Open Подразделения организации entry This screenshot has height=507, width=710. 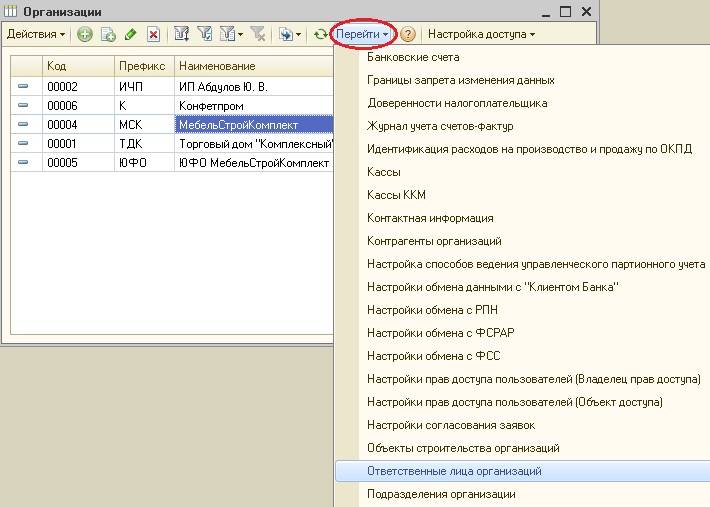522,494
